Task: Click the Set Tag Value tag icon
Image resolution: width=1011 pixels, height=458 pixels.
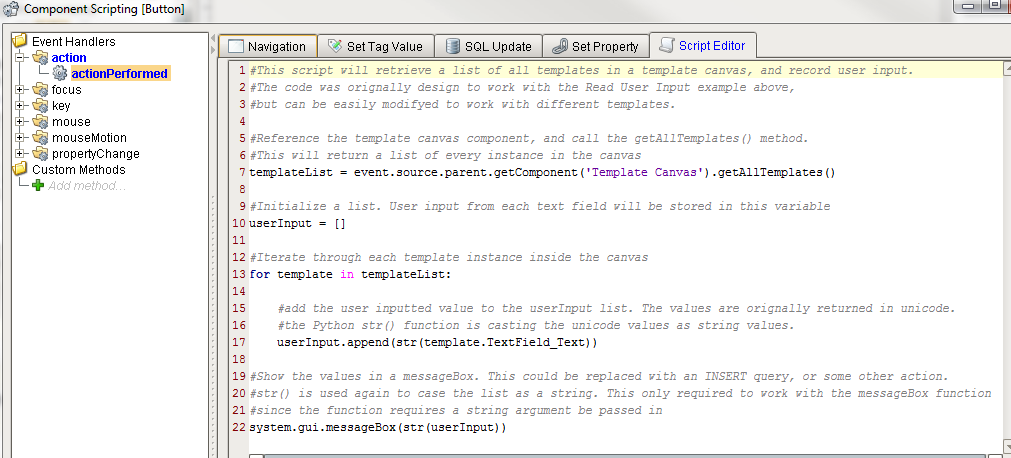Action: point(335,46)
